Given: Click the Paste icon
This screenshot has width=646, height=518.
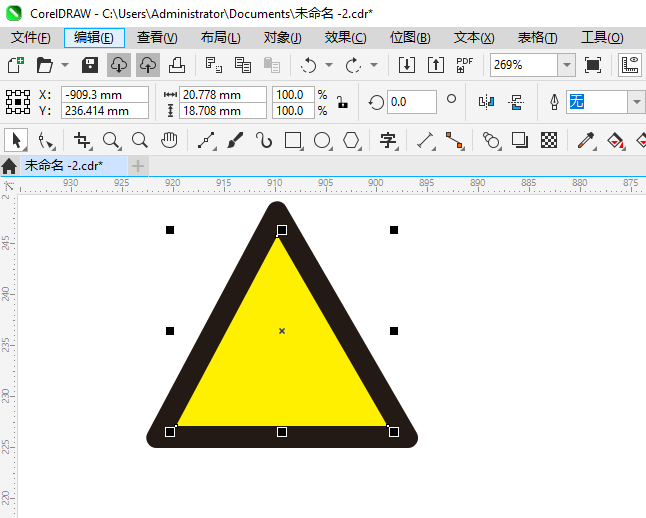Looking at the screenshot, I should click(x=272, y=65).
